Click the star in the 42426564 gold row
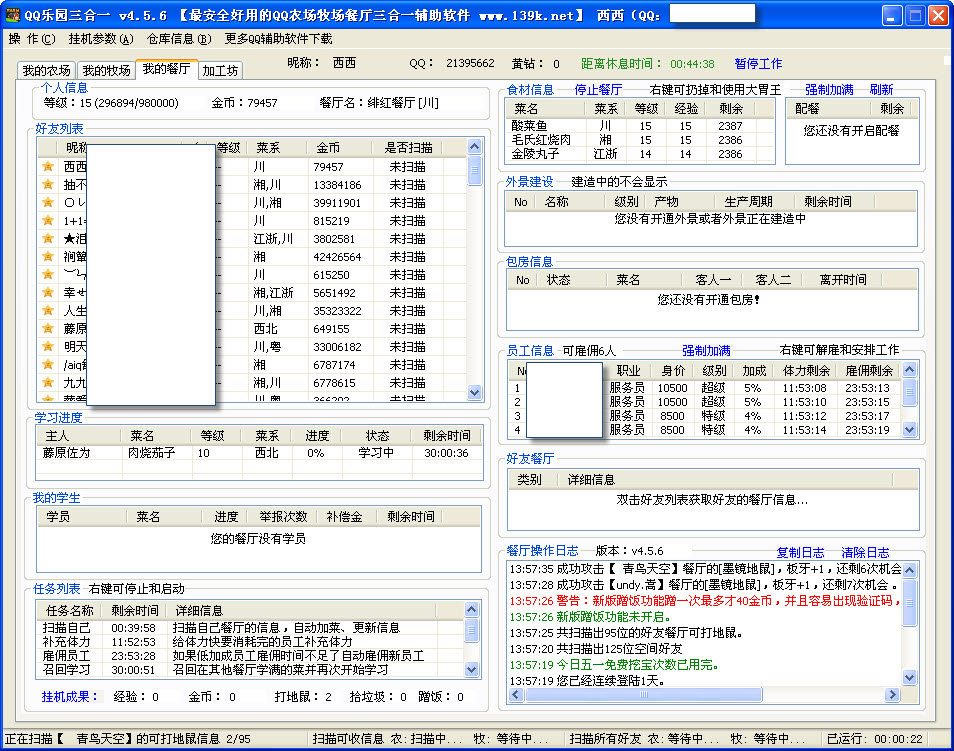Viewport: 954px width, 751px height. click(x=47, y=257)
